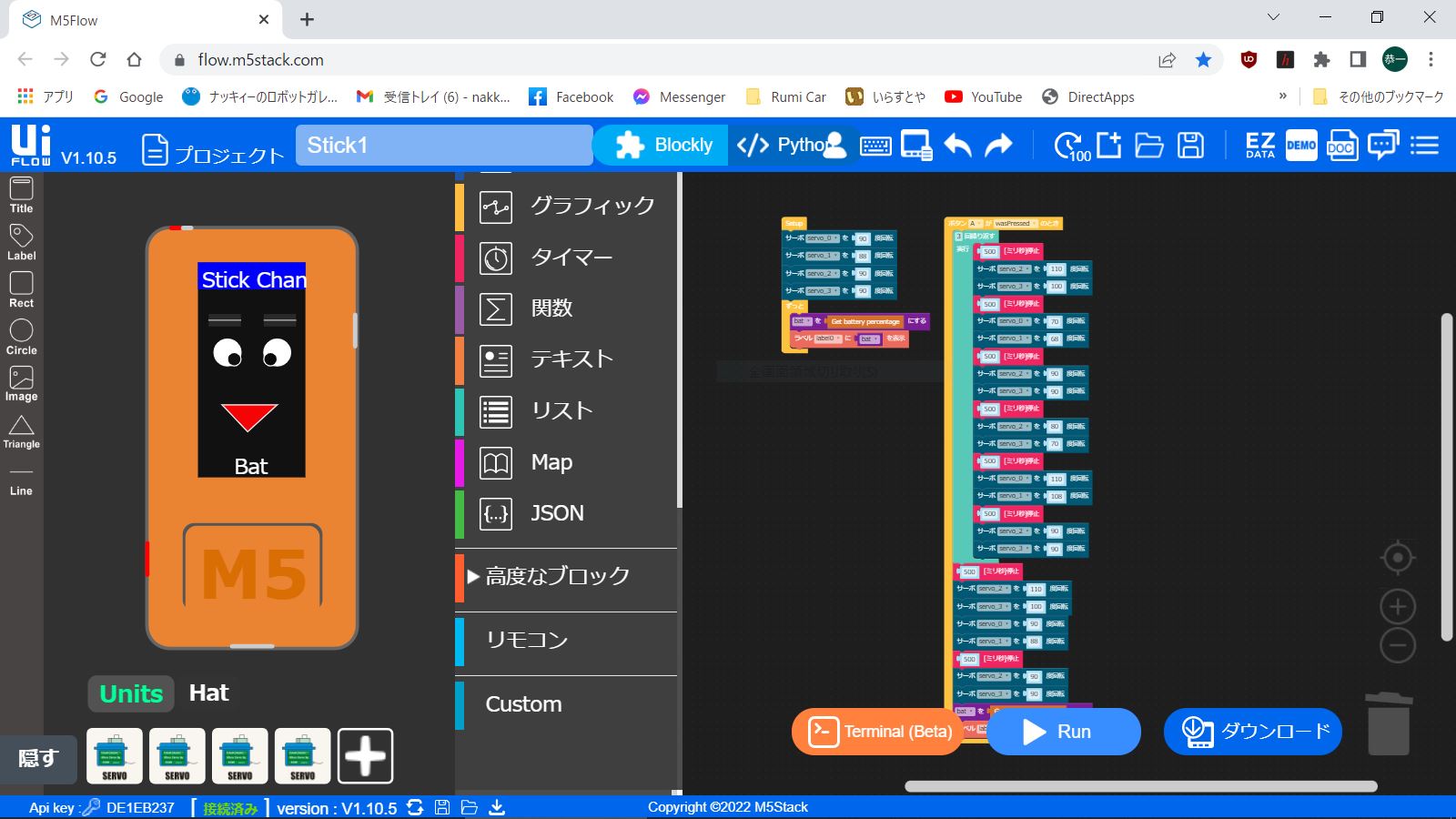Click the trash can on workspace
The image size is (1456, 819).
coord(1389,723)
